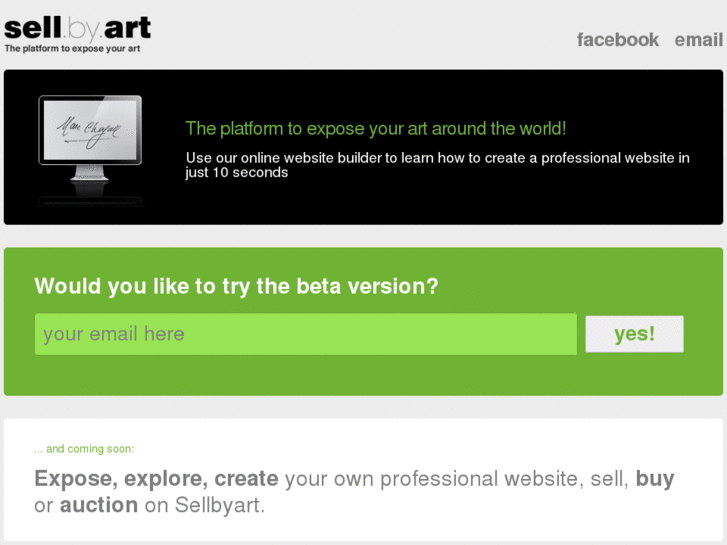Click the sell.by.art logo
The image size is (727, 545).
(77, 29)
